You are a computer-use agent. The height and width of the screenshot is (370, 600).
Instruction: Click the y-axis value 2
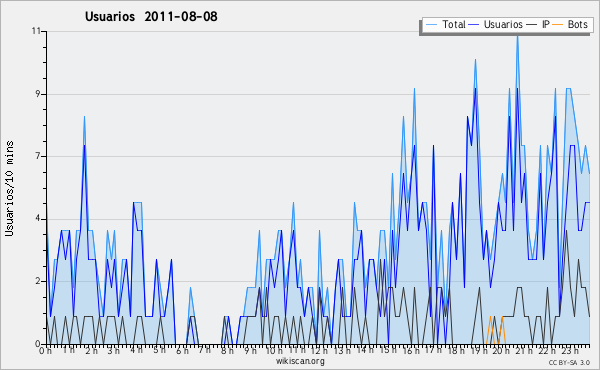point(38,281)
